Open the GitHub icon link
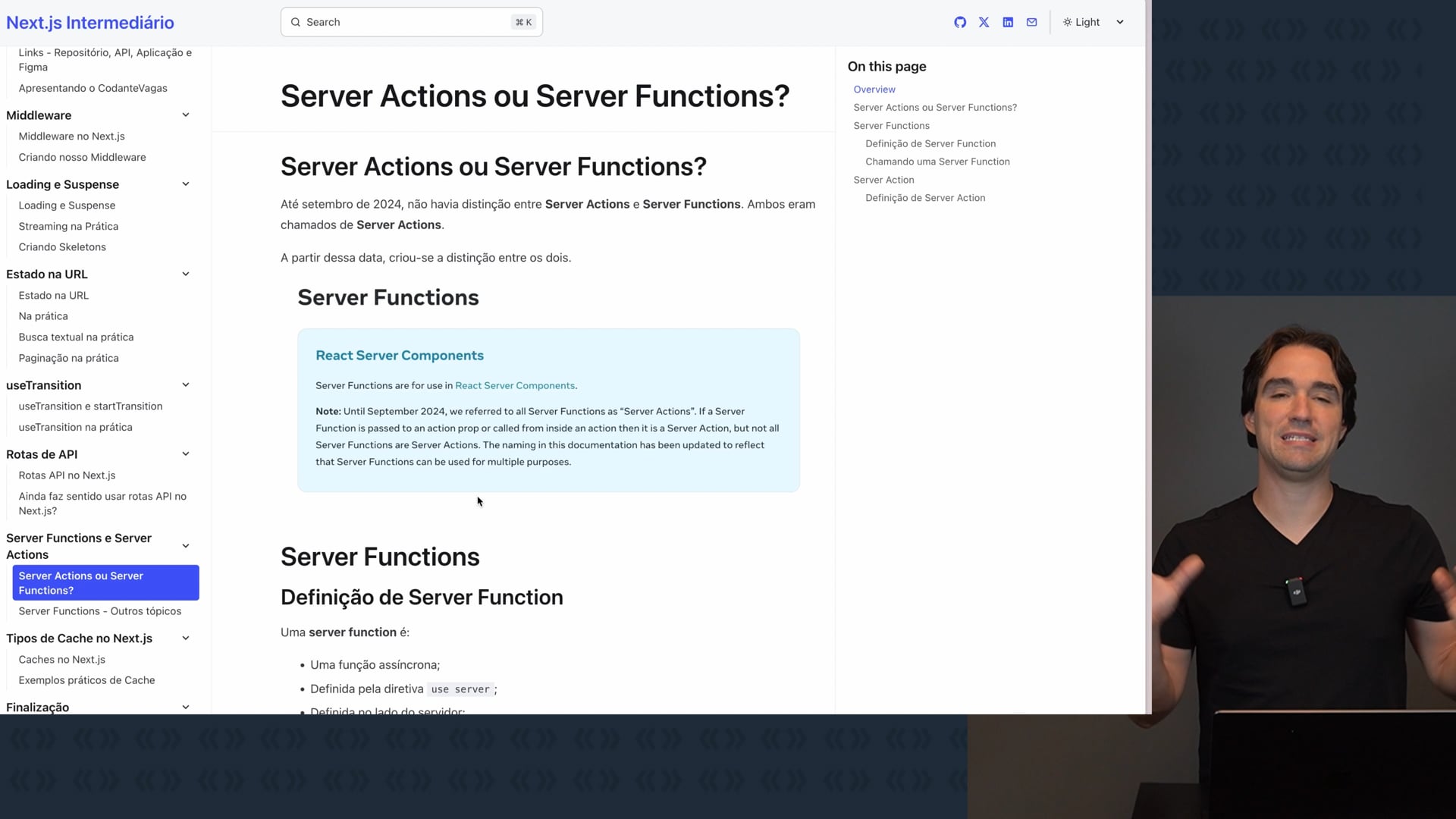This screenshot has height=819, width=1456. (960, 22)
